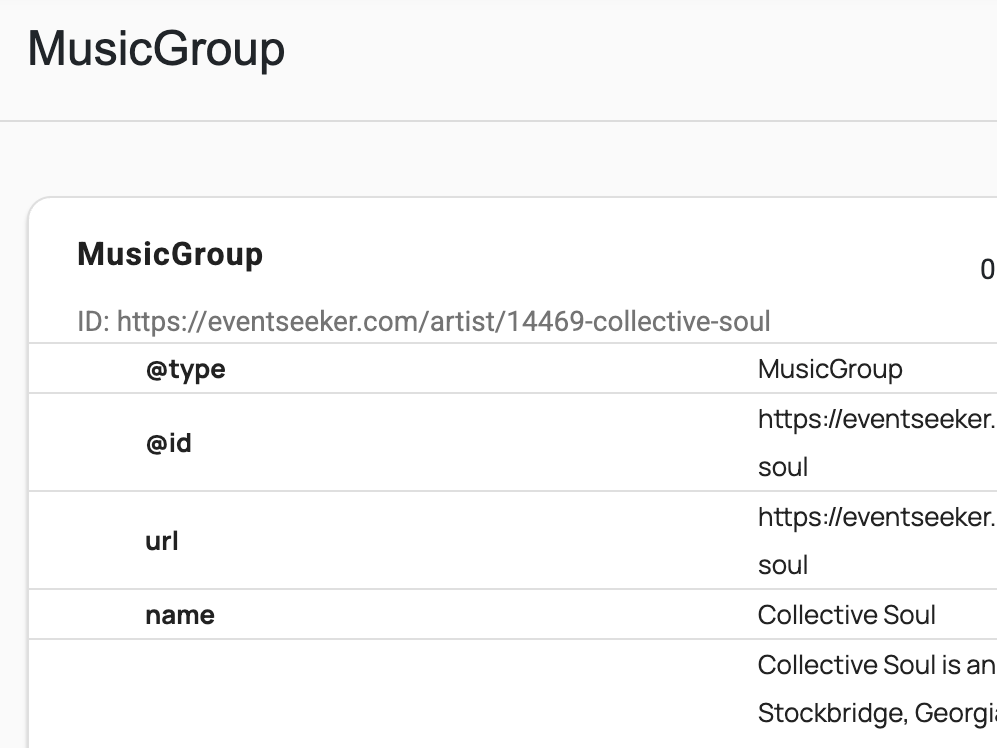Open the eventseeker link in the @id row
The height and width of the screenshot is (748, 997).
tap(876, 419)
